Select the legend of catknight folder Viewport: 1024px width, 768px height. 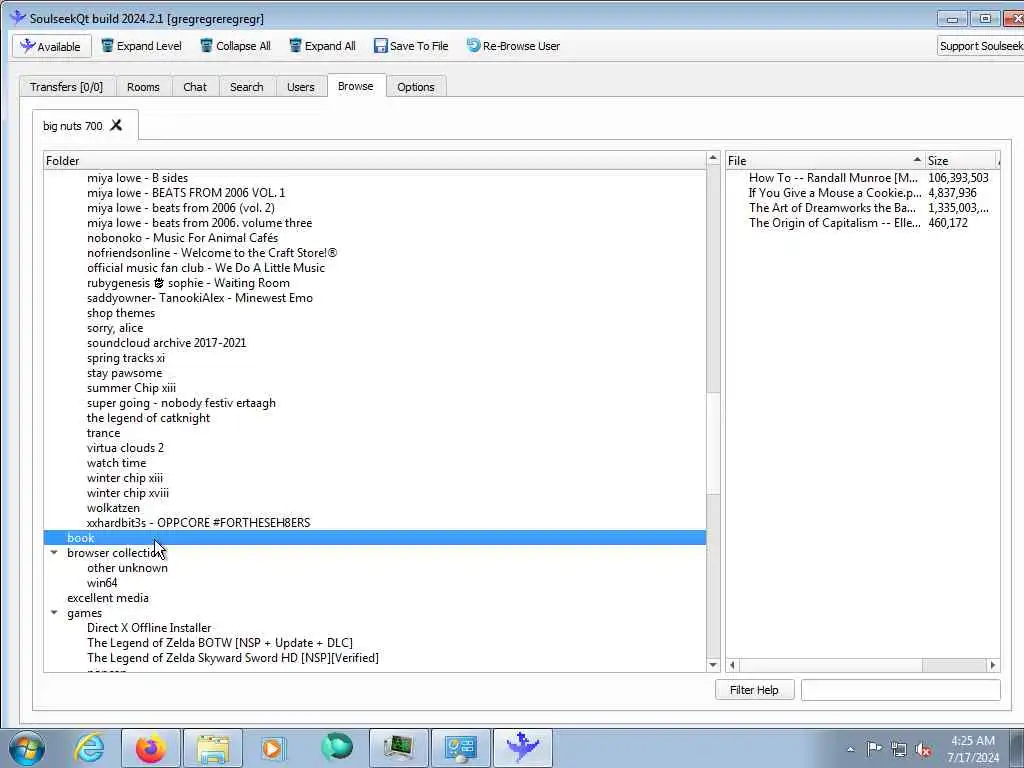(x=148, y=417)
